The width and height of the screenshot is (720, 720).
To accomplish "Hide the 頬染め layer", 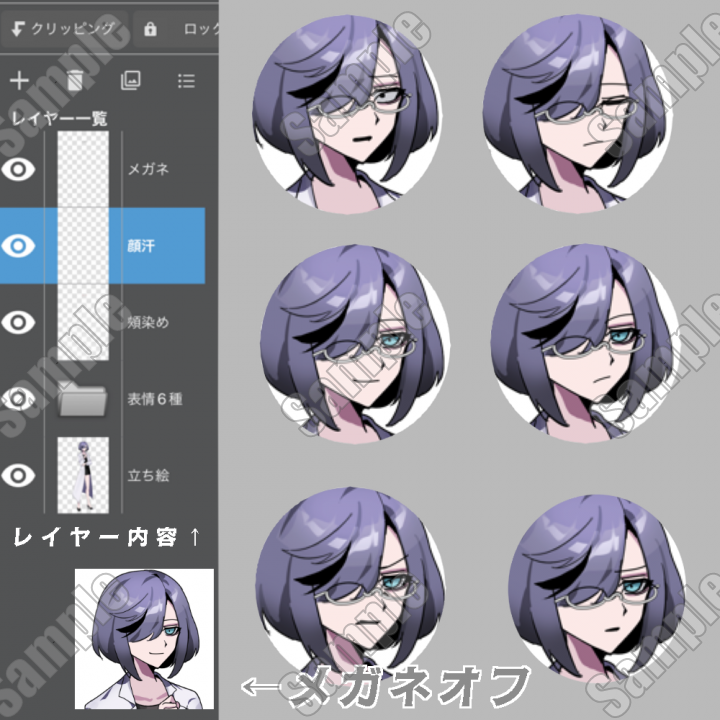I will [18, 322].
